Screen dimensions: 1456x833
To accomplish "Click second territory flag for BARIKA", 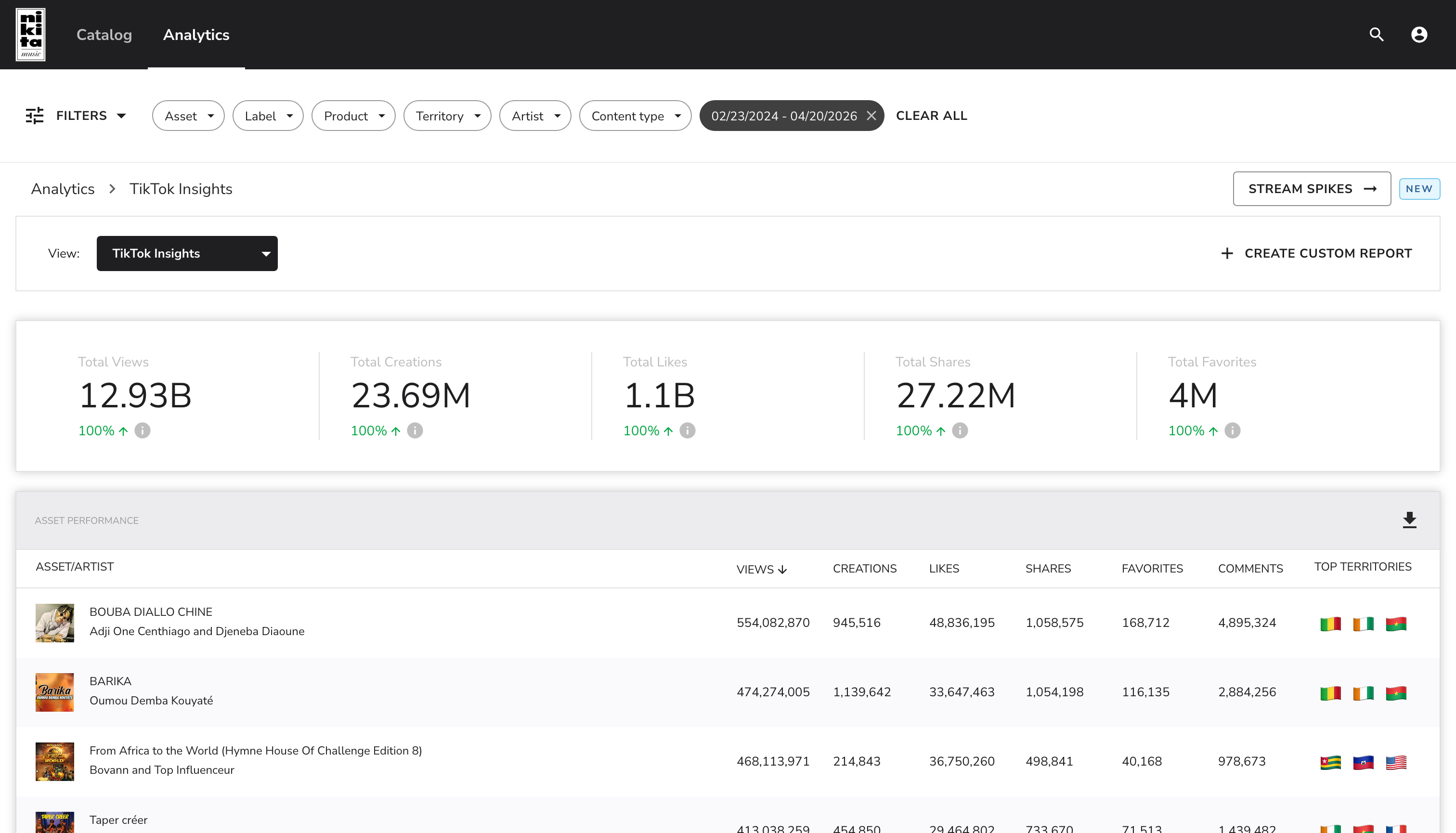I will coord(1364,693).
